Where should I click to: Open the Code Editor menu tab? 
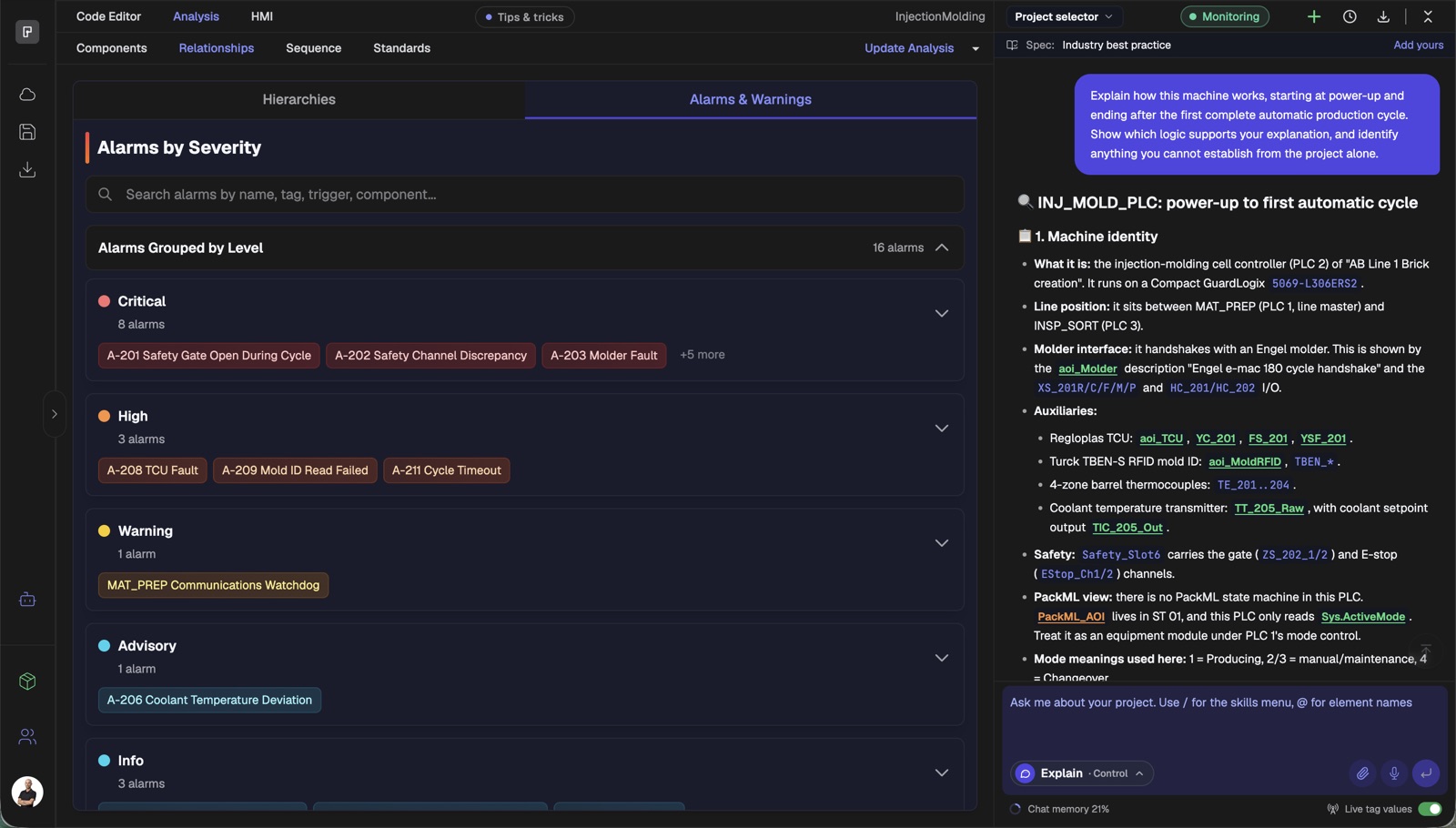coord(108,16)
